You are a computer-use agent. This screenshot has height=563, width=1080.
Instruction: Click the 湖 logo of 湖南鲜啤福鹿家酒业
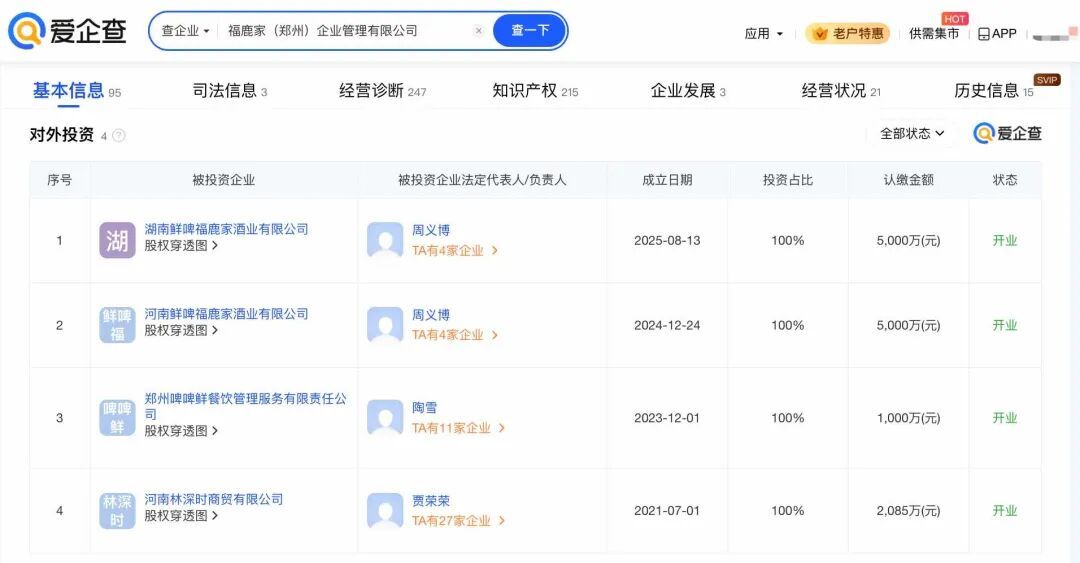(117, 241)
